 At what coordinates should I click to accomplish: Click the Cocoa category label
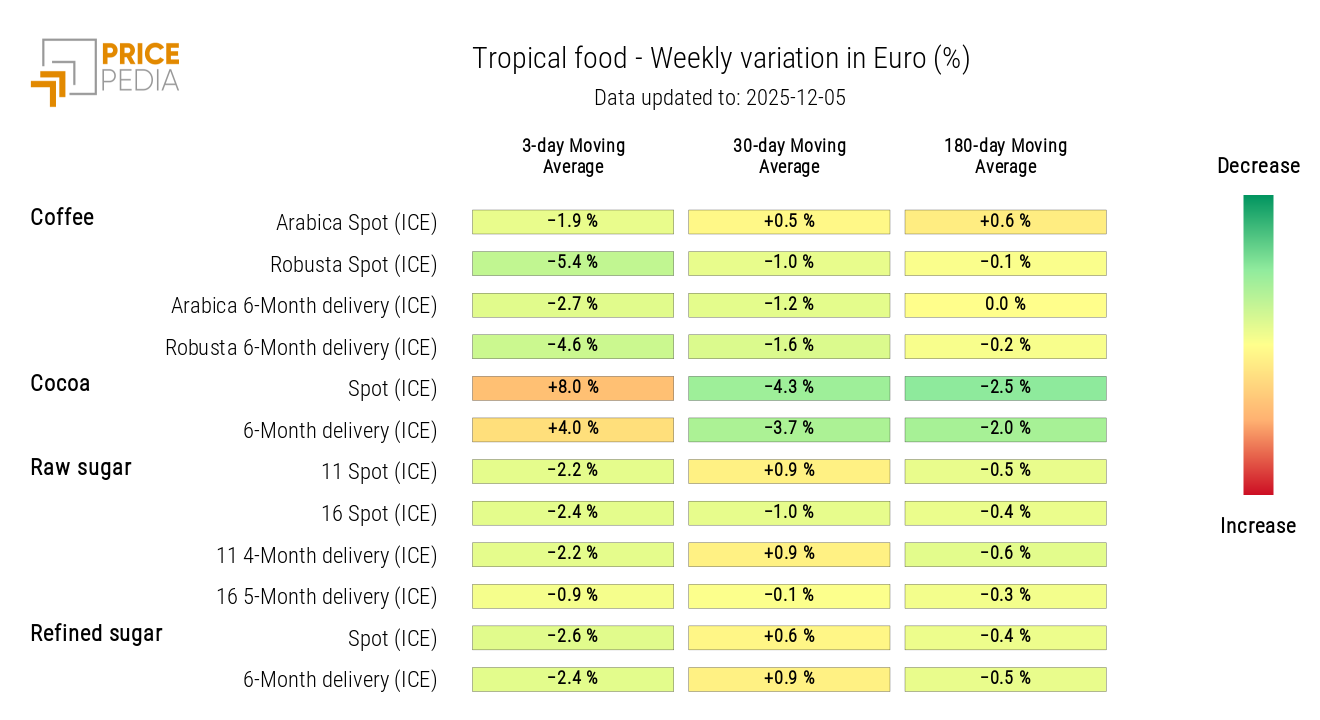pyautogui.click(x=60, y=383)
